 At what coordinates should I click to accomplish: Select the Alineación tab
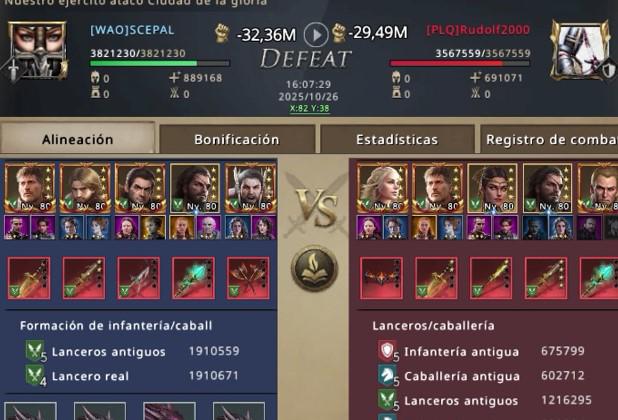(78, 139)
